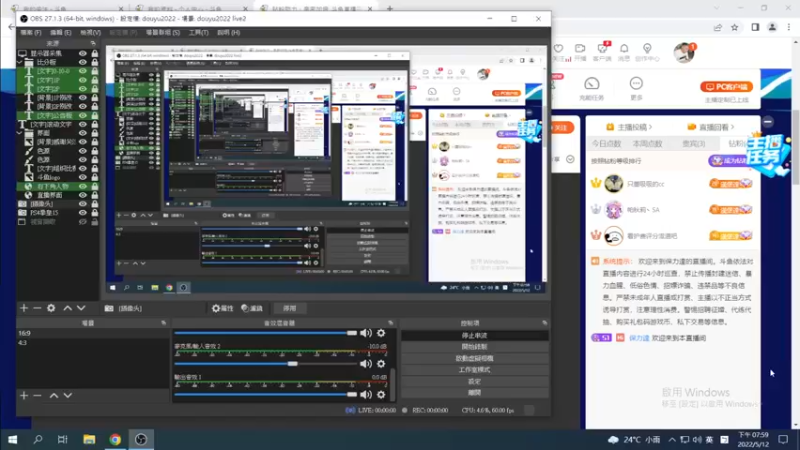Enable 工作室模式
The image size is (800, 450).
tap(474, 370)
